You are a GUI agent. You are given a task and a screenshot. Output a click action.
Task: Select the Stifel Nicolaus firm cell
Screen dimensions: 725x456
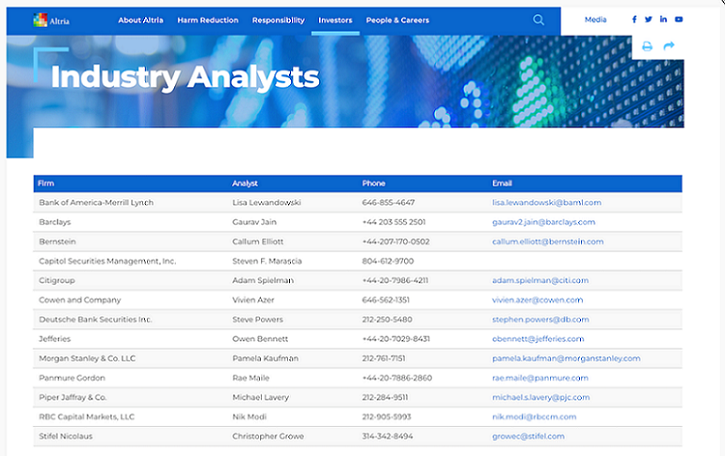click(66, 436)
